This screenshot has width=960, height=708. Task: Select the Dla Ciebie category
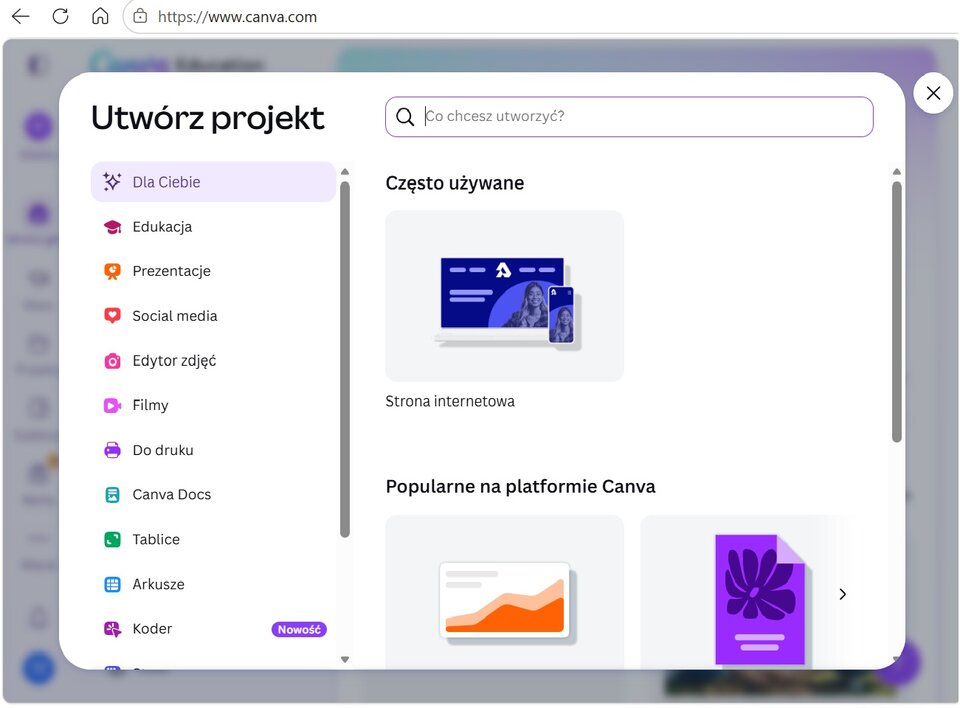click(x=213, y=182)
